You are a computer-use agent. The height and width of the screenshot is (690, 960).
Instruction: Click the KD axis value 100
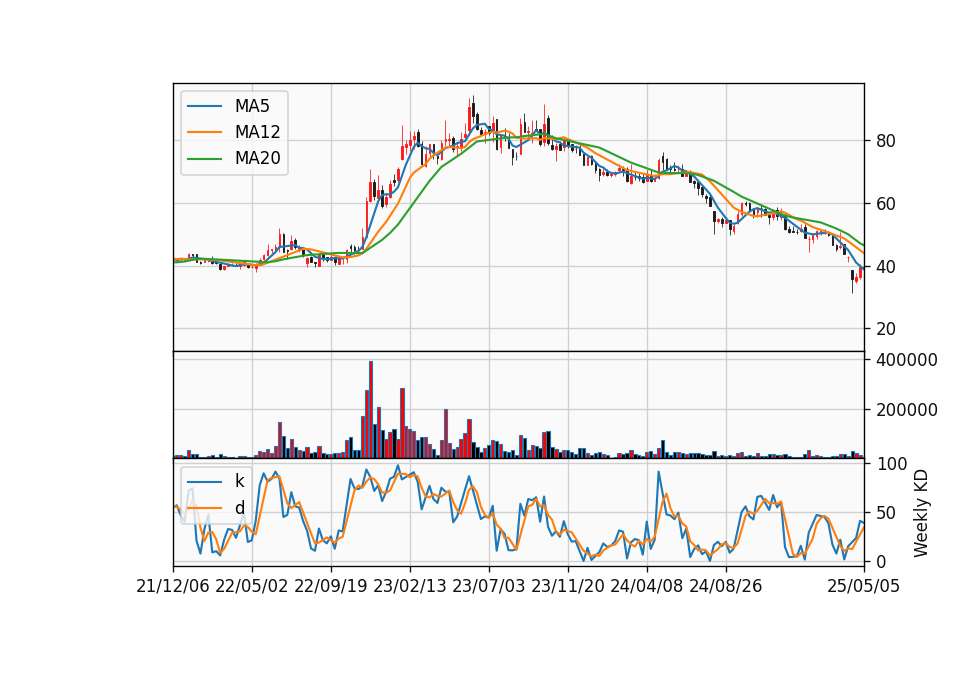tap(892, 464)
